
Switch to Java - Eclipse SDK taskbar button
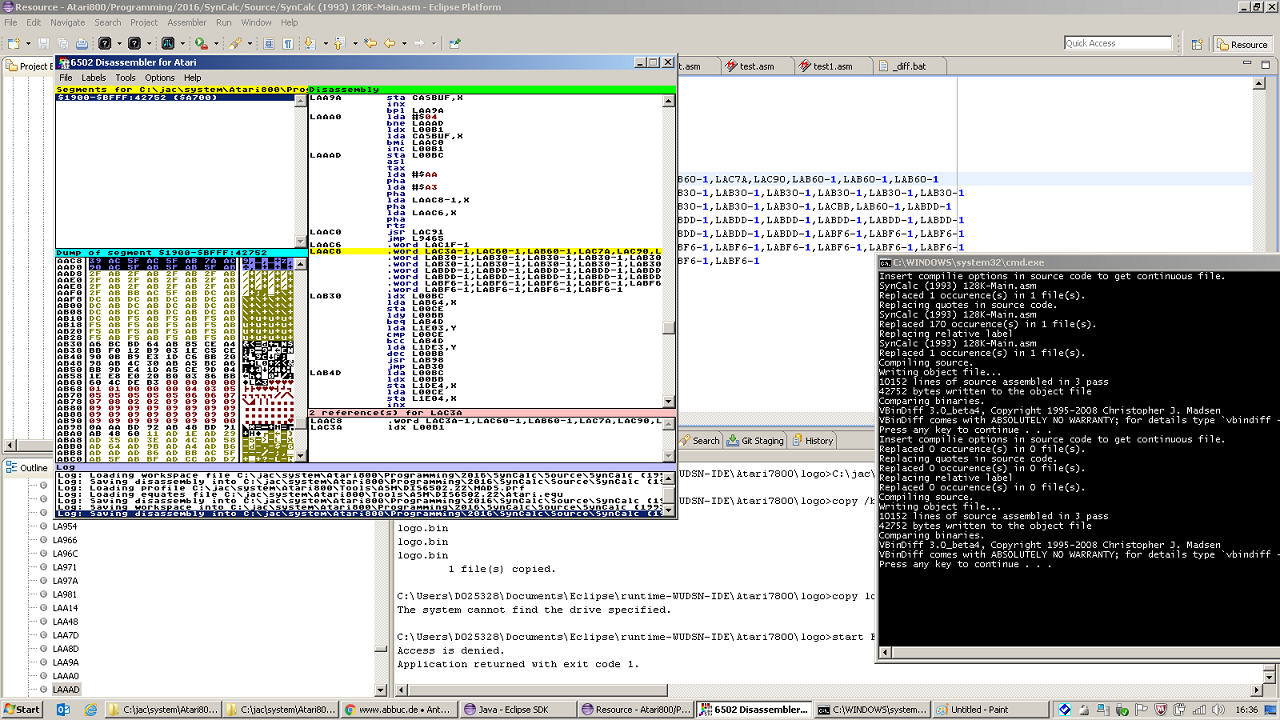pos(518,709)
